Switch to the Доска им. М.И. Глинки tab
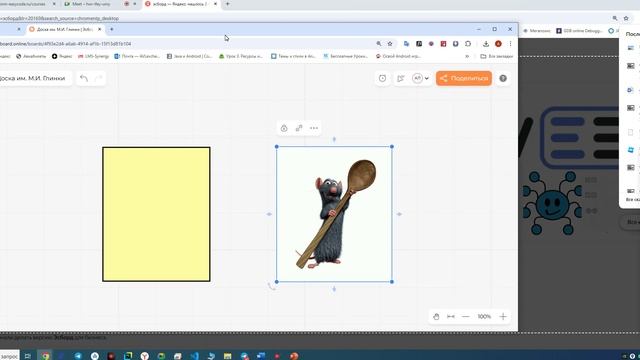The height and width of the screenshot is (360, 640). pyautogui.click(x=64, y=29)
